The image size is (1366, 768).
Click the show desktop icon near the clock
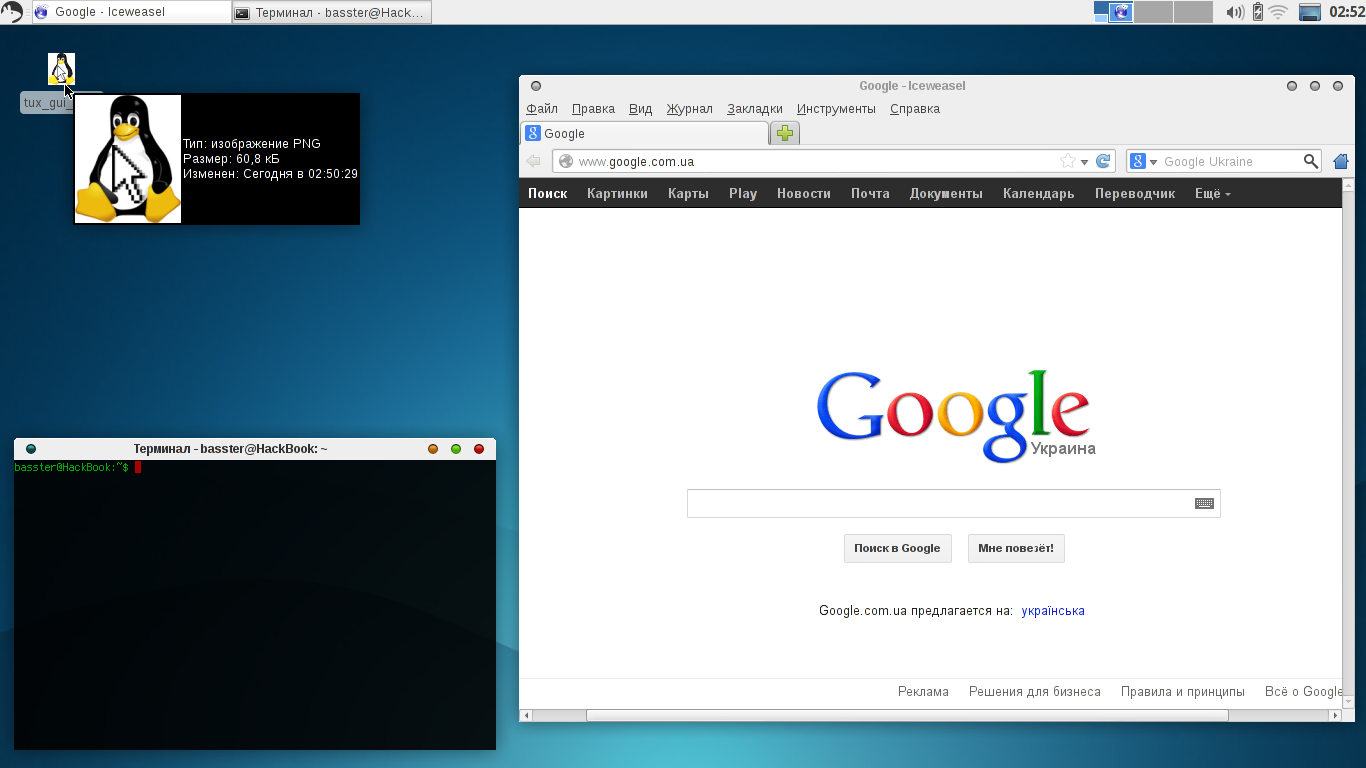1310,12
